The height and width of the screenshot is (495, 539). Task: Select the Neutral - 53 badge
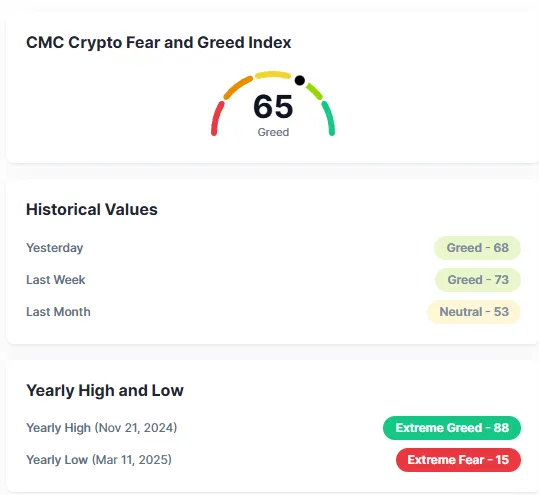coord(474,312)
